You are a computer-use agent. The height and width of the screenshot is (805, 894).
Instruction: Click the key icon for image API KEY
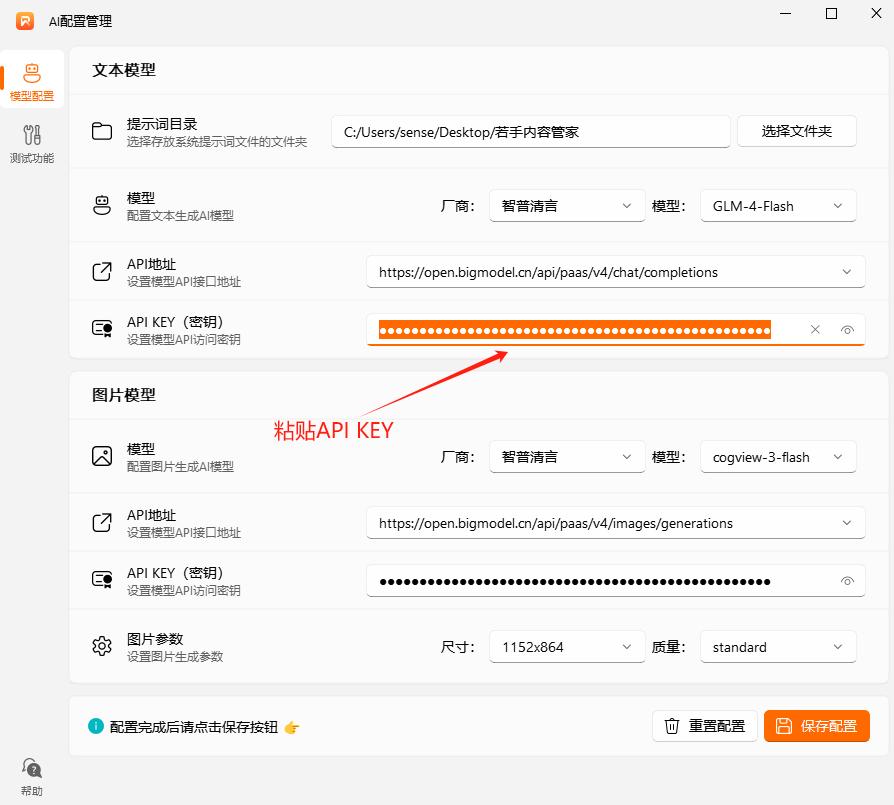click(x=101, y=580)
